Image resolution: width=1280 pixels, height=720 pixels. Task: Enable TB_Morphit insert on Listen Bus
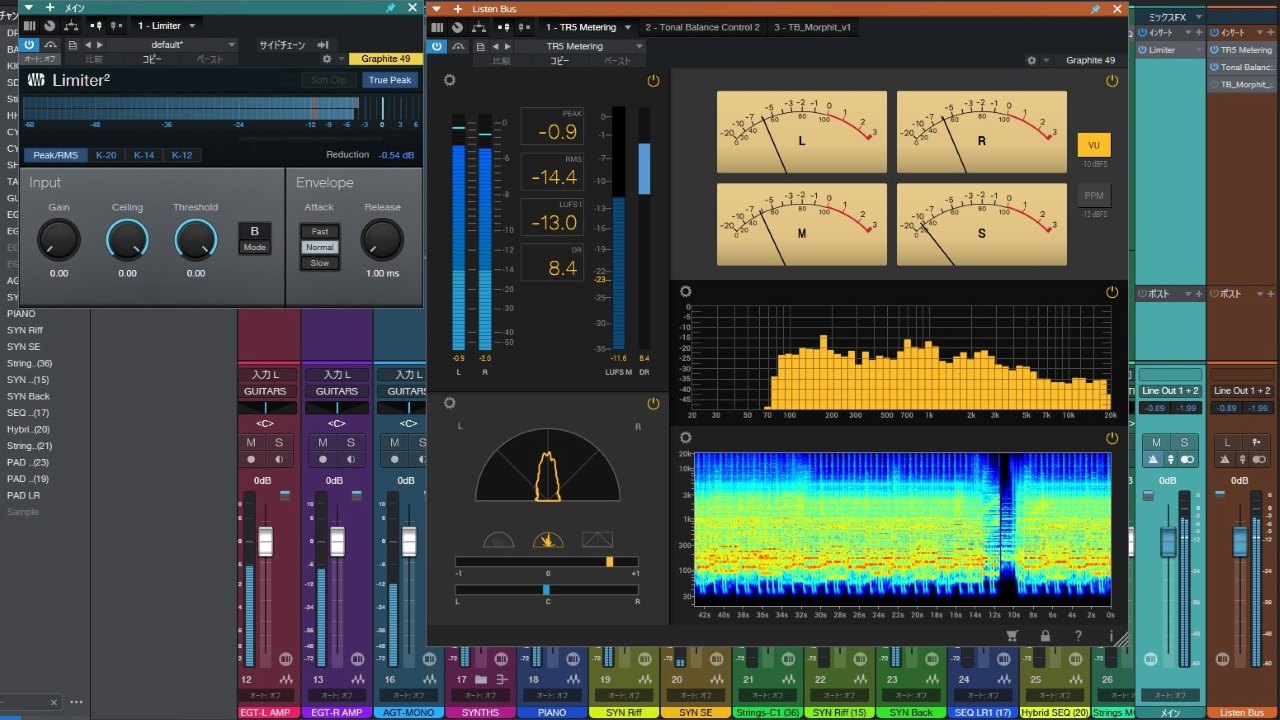click(x=1214, y=85)
